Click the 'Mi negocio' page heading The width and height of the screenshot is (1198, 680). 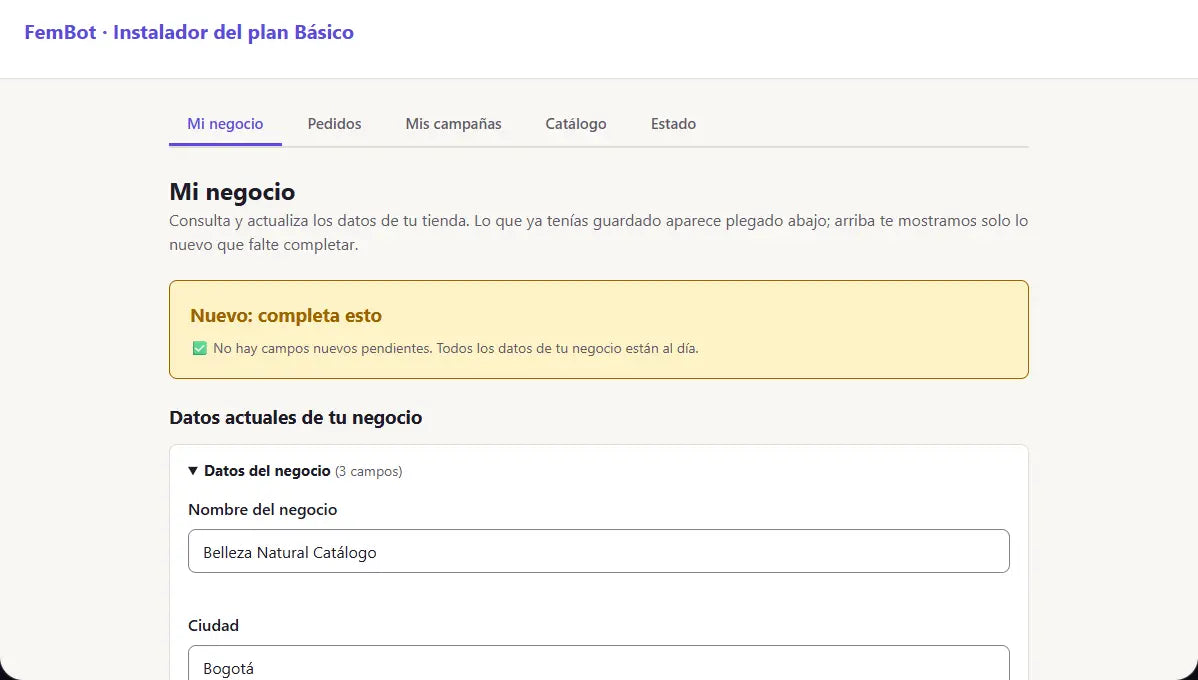[x=232, y=191]
